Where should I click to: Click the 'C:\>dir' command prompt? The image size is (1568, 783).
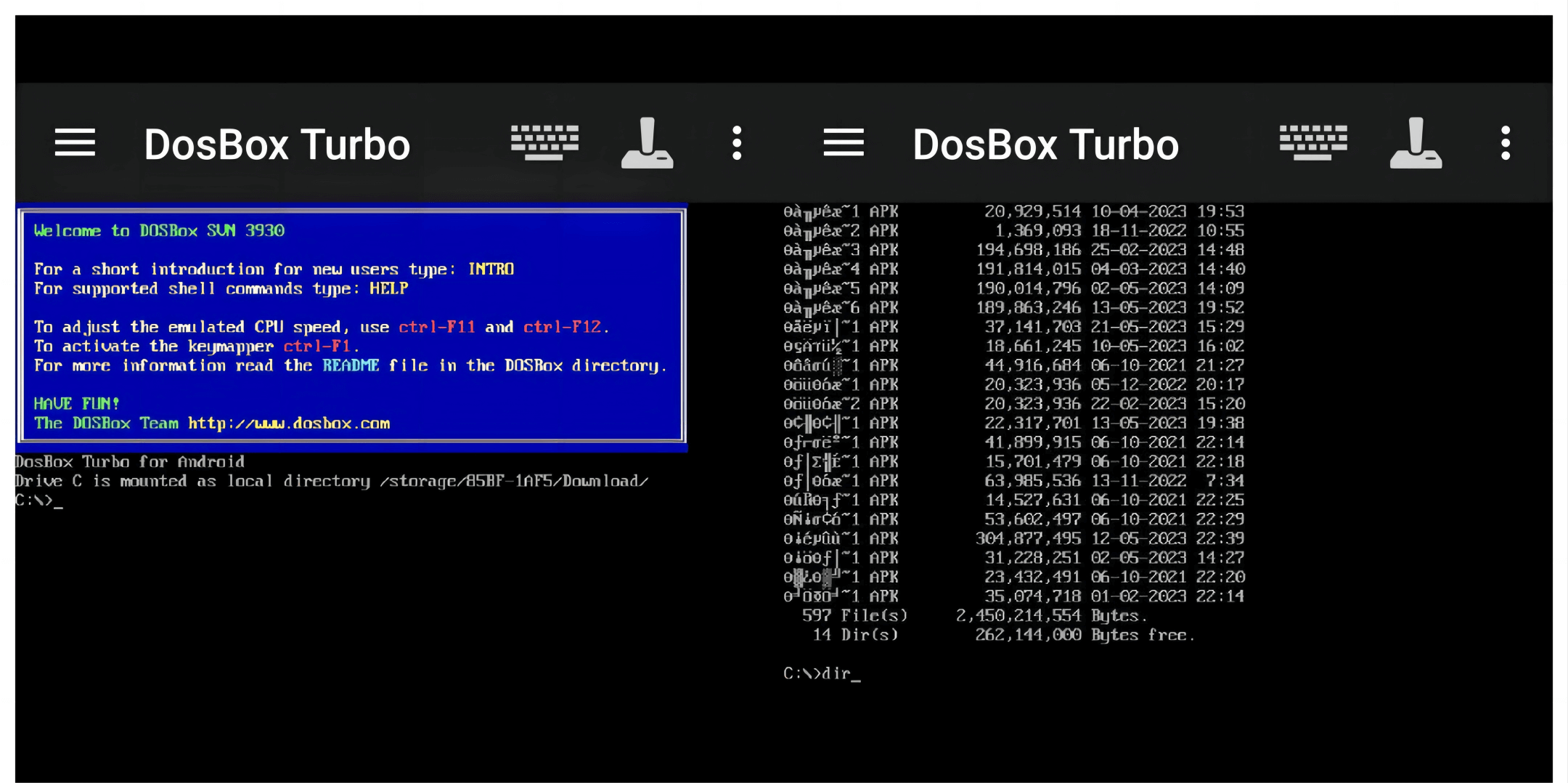coord(822,673)
